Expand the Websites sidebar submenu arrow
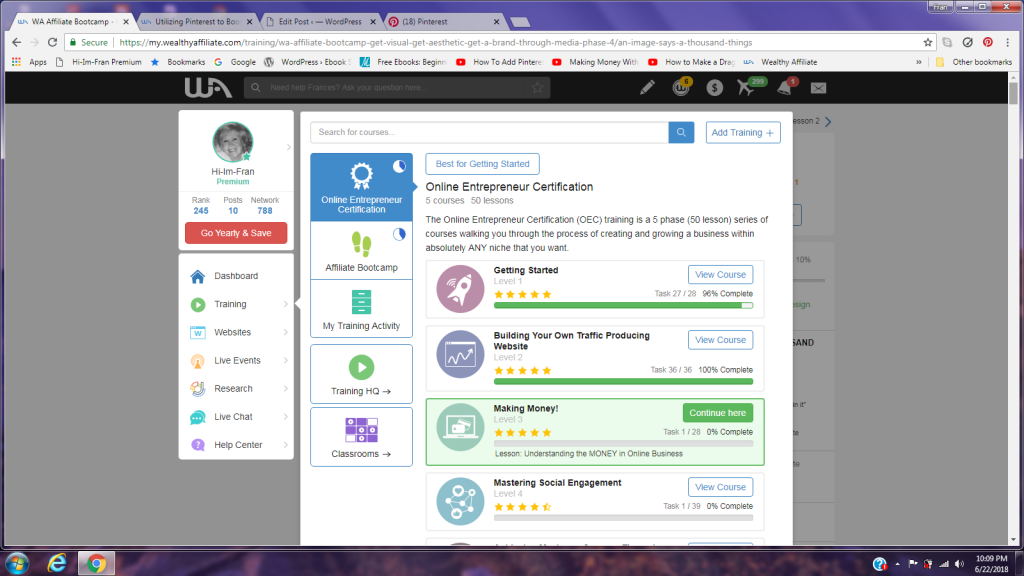Screen dimensions: 1024x576 coord(285,332)
